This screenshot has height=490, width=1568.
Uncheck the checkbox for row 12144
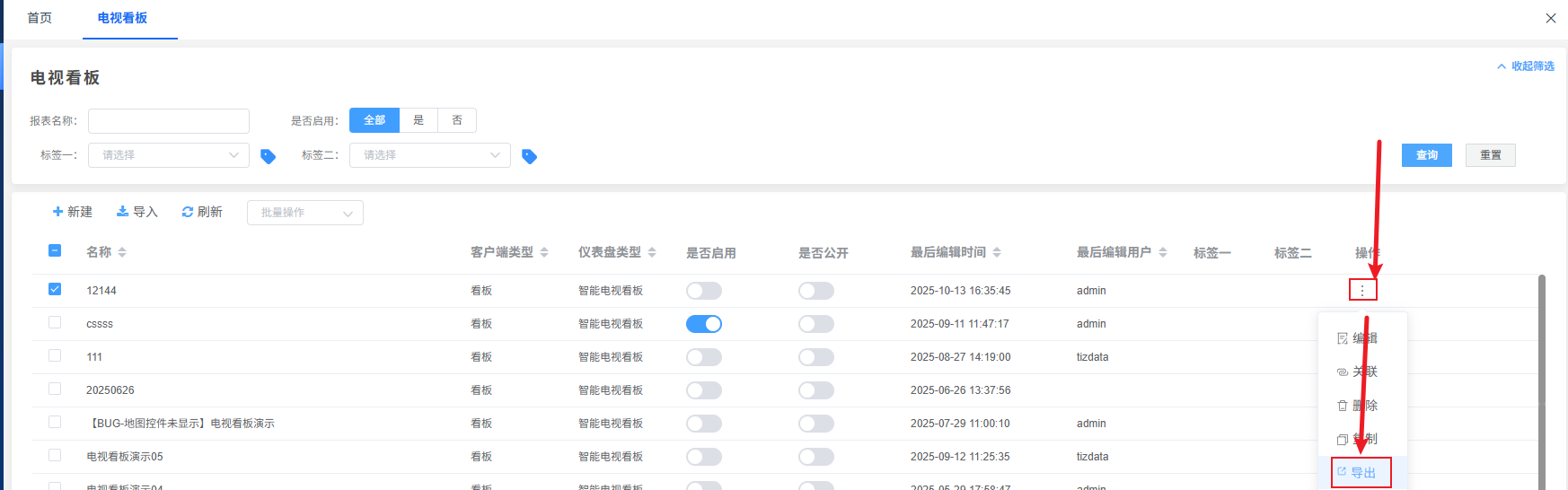[55, 289]
